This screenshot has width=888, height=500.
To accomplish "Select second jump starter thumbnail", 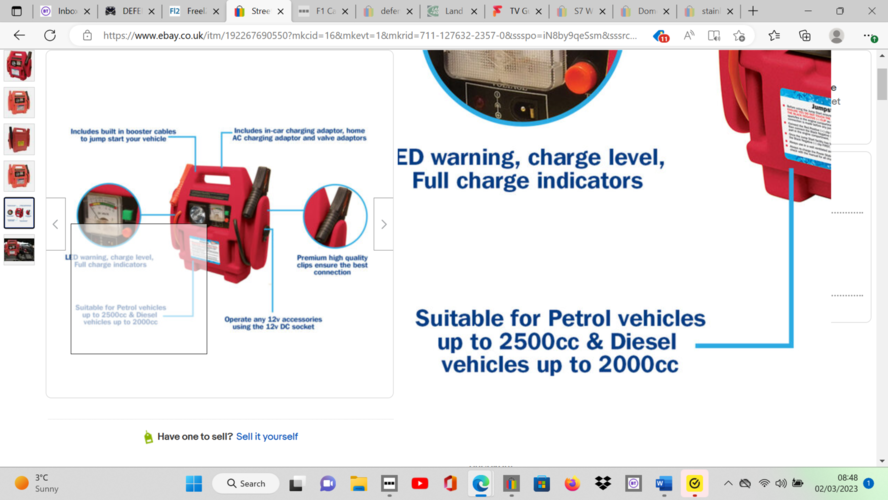I will point(19,102).
